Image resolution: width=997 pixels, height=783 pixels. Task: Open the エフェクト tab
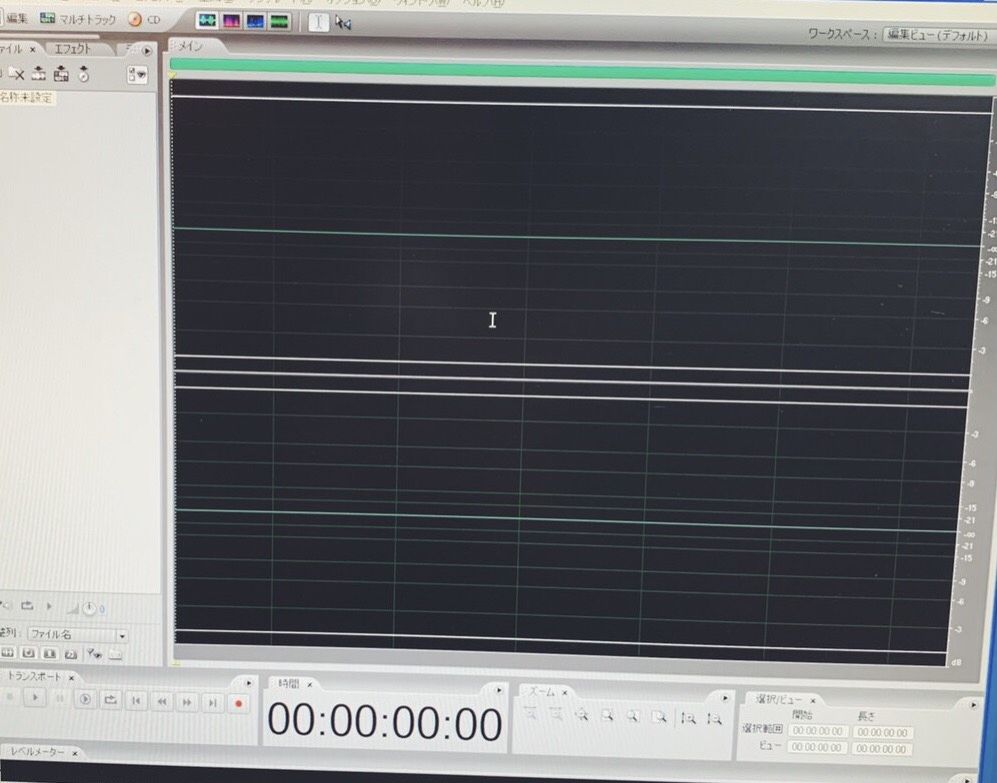(72, 49)
